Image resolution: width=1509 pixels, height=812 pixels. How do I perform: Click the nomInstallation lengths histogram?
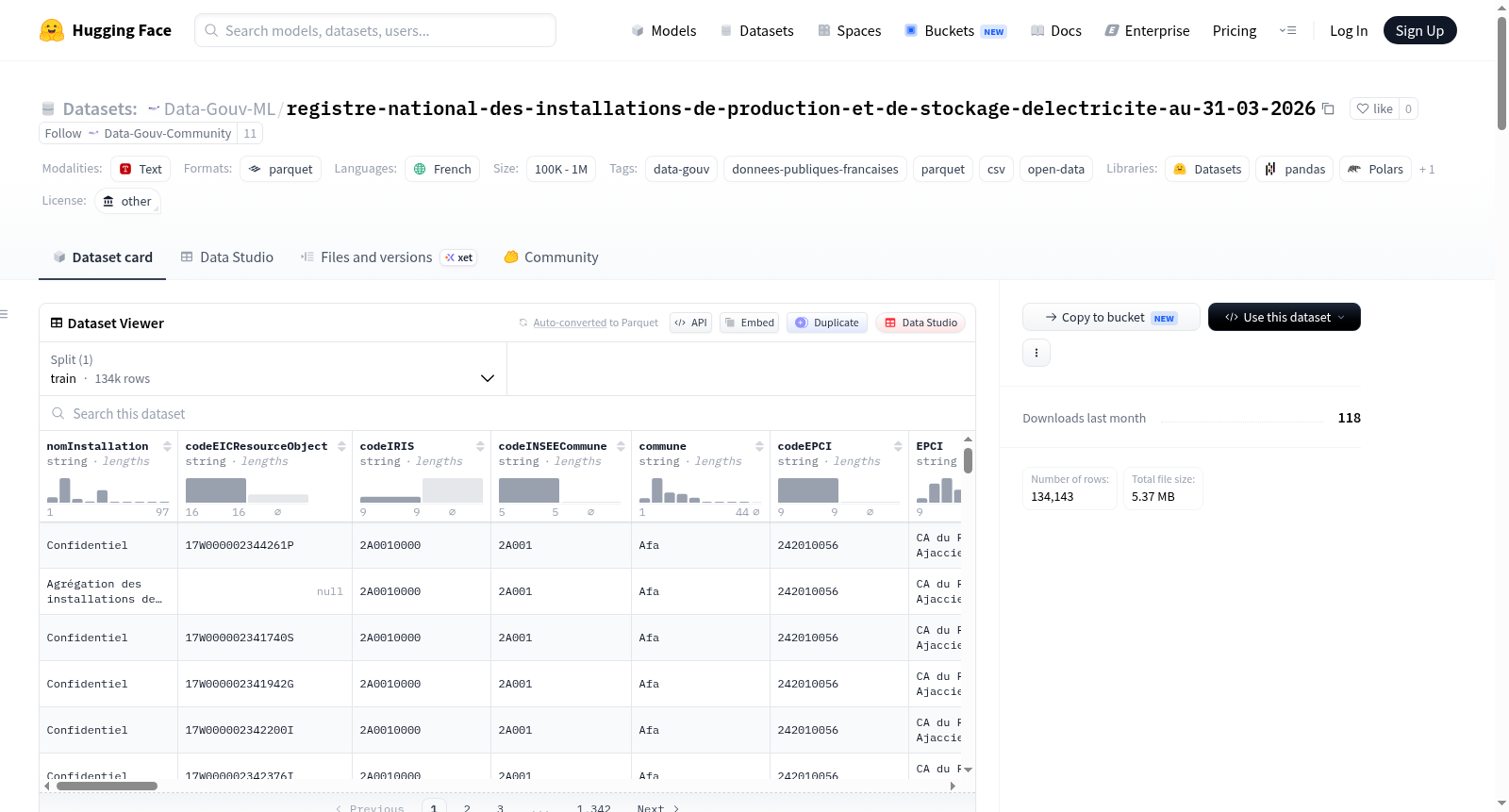pyautogui.click(x=108, y=489)
